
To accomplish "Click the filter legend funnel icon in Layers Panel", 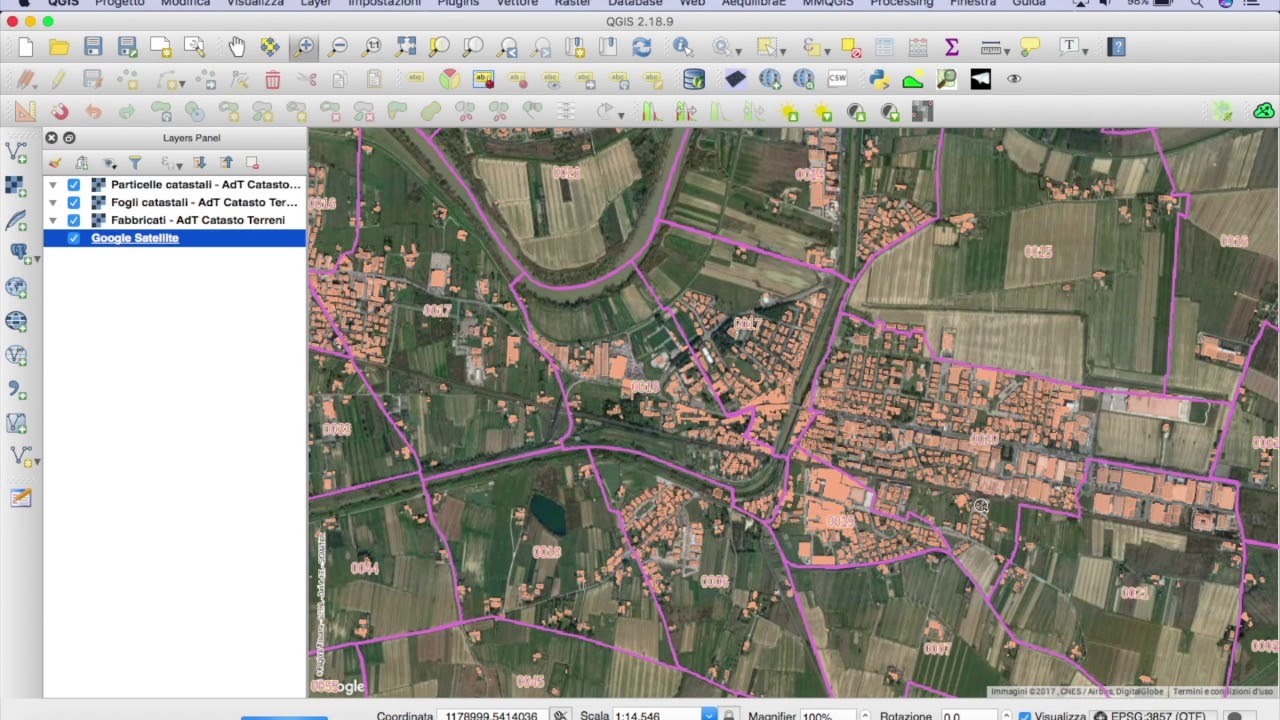I will point(134,163).
